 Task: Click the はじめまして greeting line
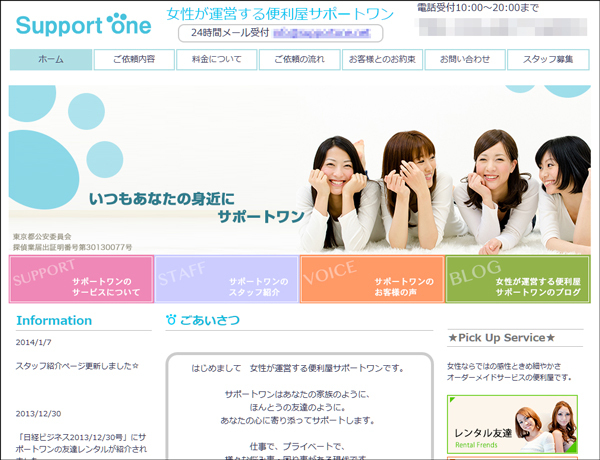(x=298, y=368)
